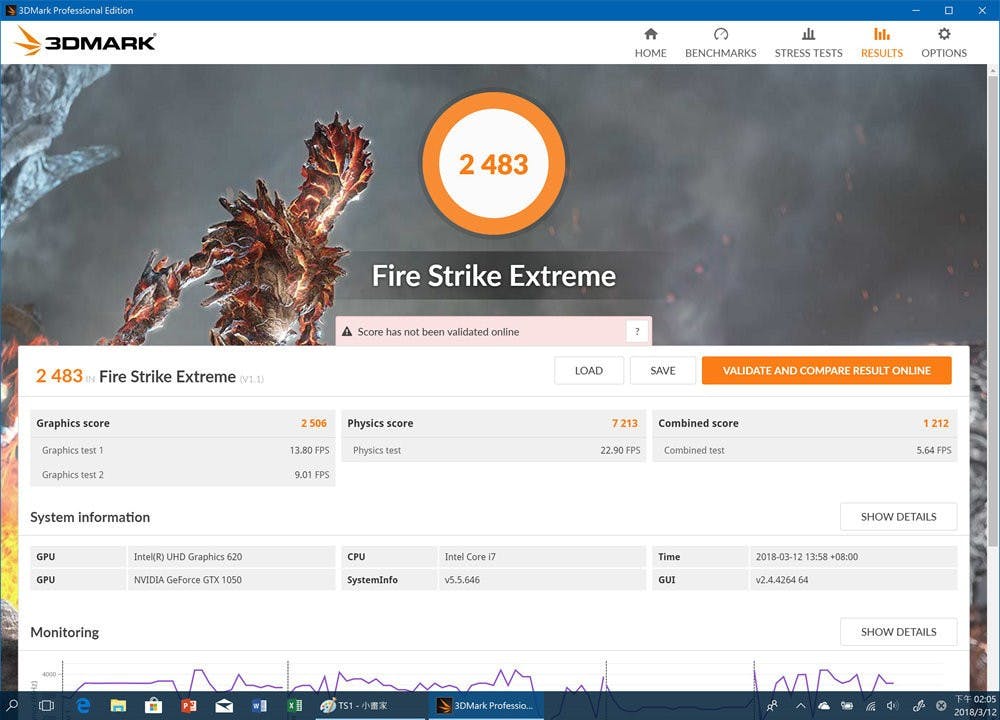The width and height of the screenshot is (1000, 720).
Task: Open Windows search from the taskbar
Action: tap(13, 705)
